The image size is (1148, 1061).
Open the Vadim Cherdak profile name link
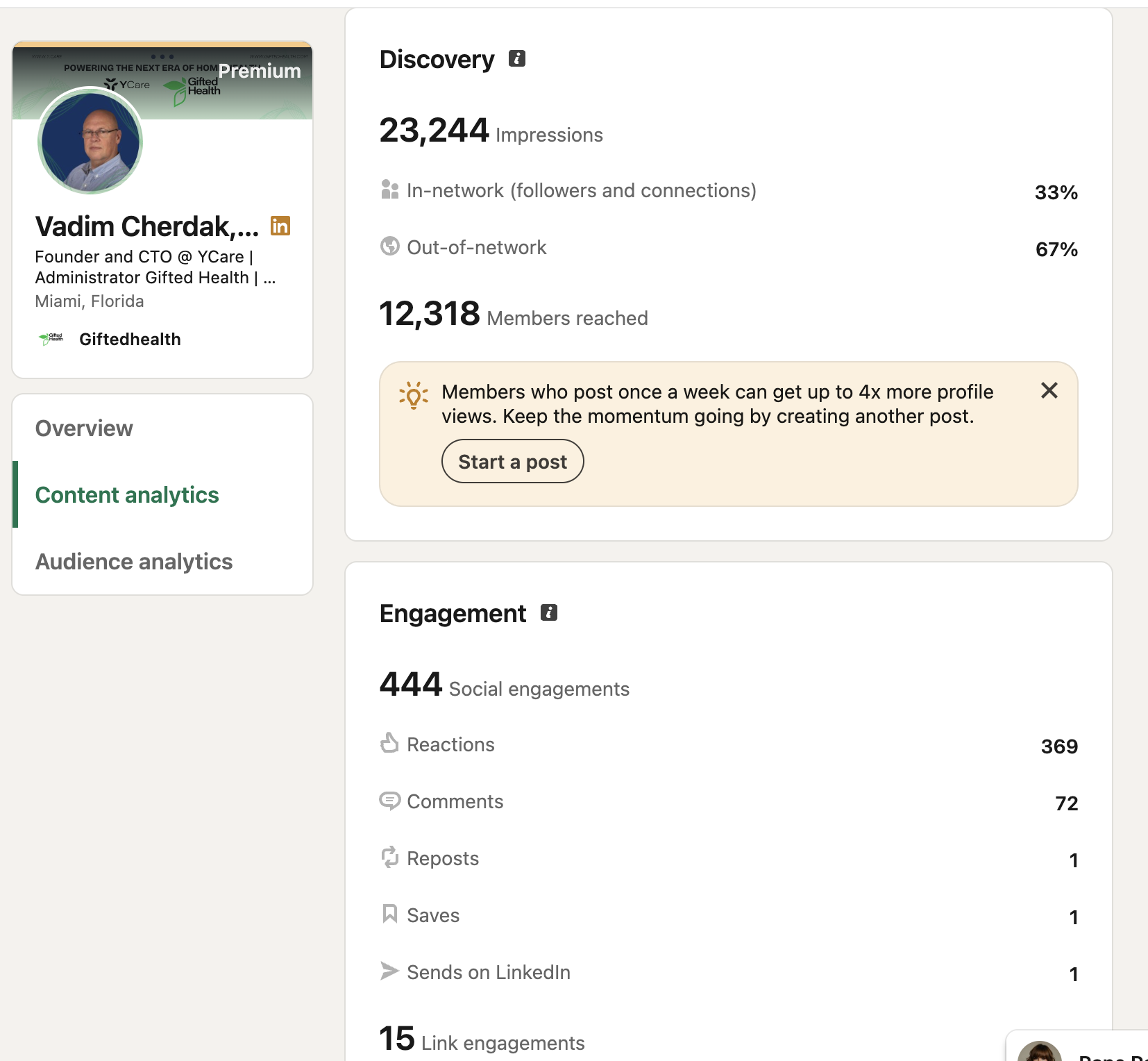click(x=147, y=226)
